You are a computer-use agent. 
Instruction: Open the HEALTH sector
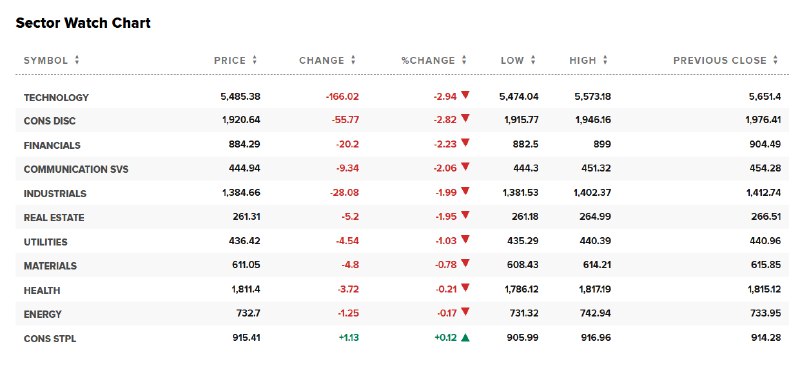(42, 290)
